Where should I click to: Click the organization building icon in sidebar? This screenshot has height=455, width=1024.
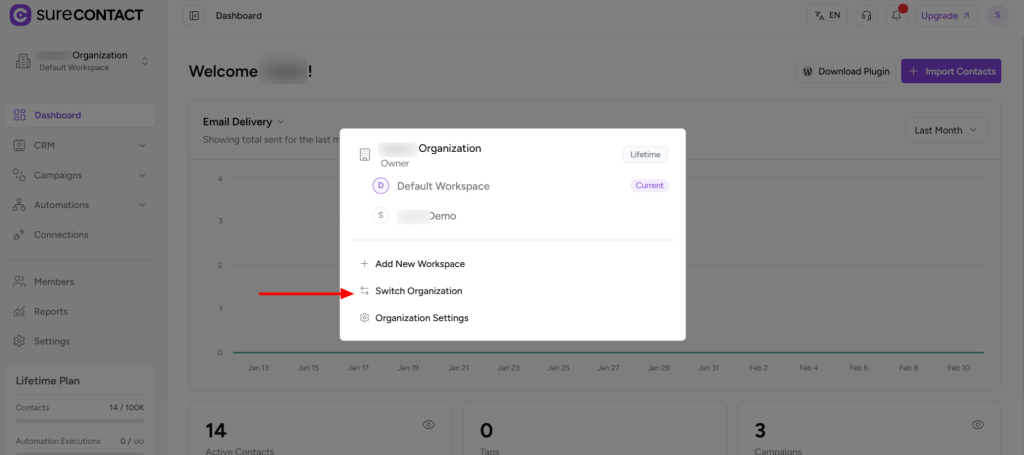(x=23, y=61)
